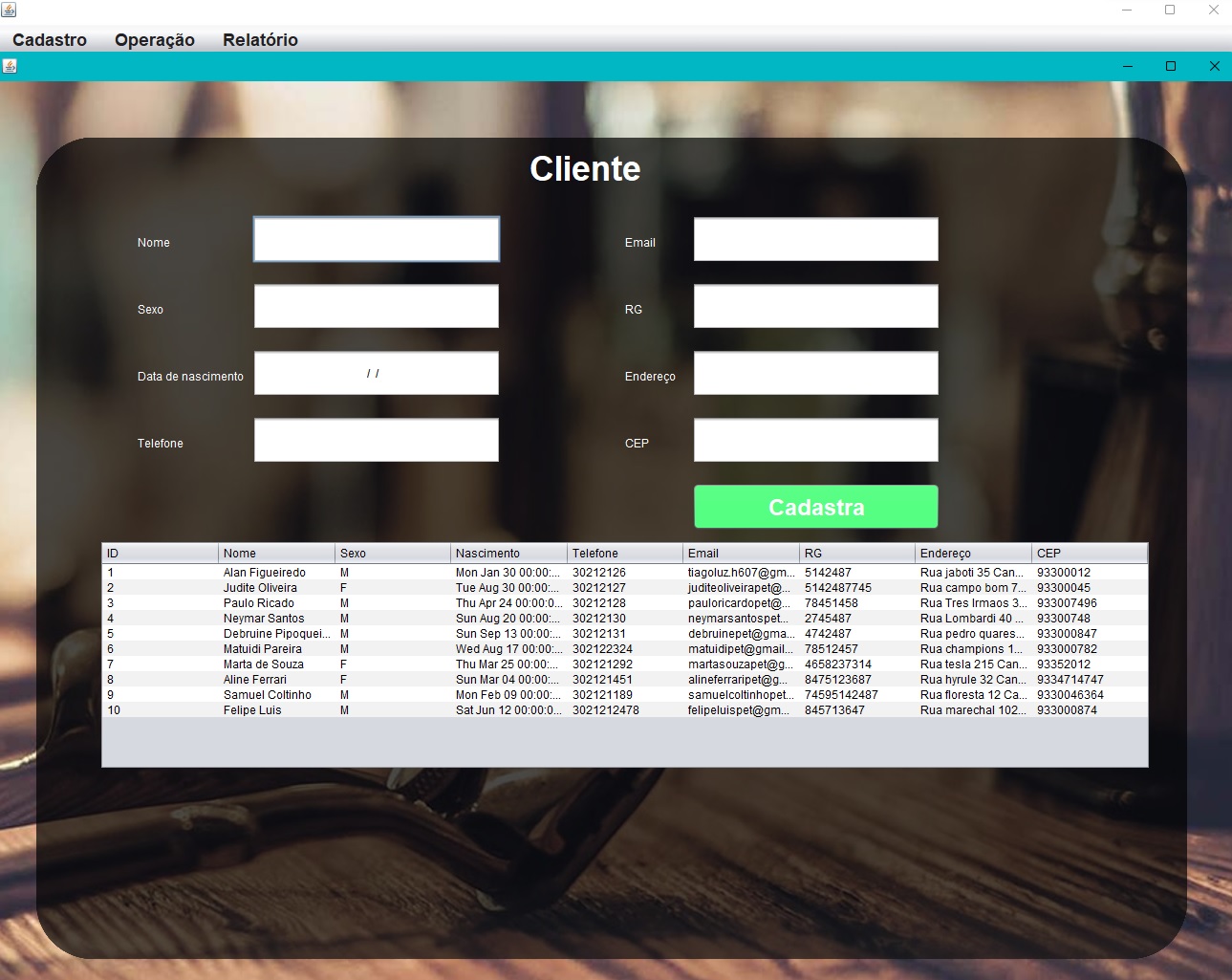Select the row for Judite Oliveira

pyautogui.click(x=382, y=587)
